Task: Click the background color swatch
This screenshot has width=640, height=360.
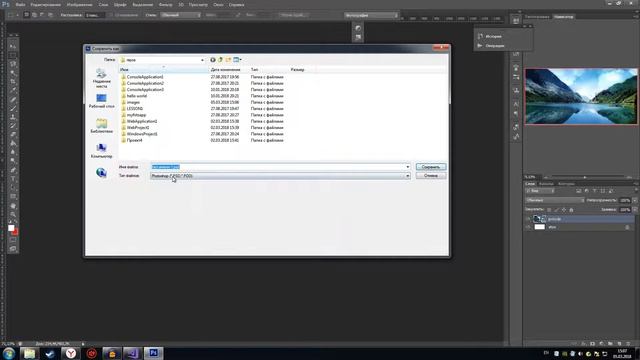Action: pyautogui.click(x=16, y=233)
